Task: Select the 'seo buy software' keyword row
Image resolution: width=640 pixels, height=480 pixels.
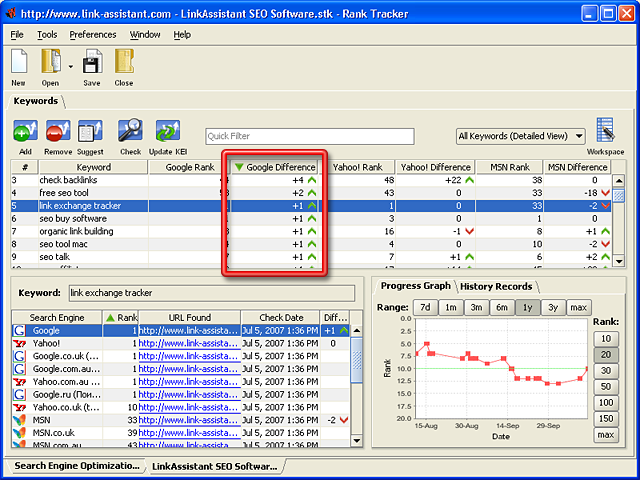Action: click(x=311, y=218)
